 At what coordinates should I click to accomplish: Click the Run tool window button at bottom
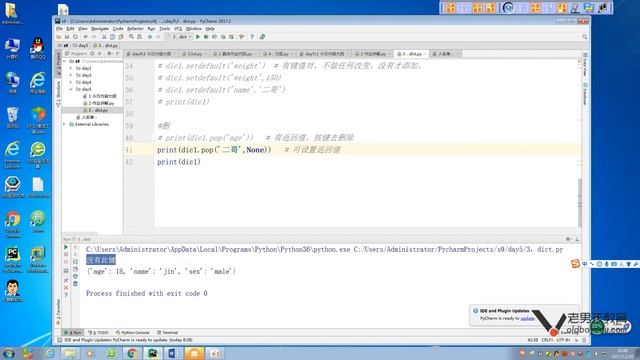coord(73,333)
